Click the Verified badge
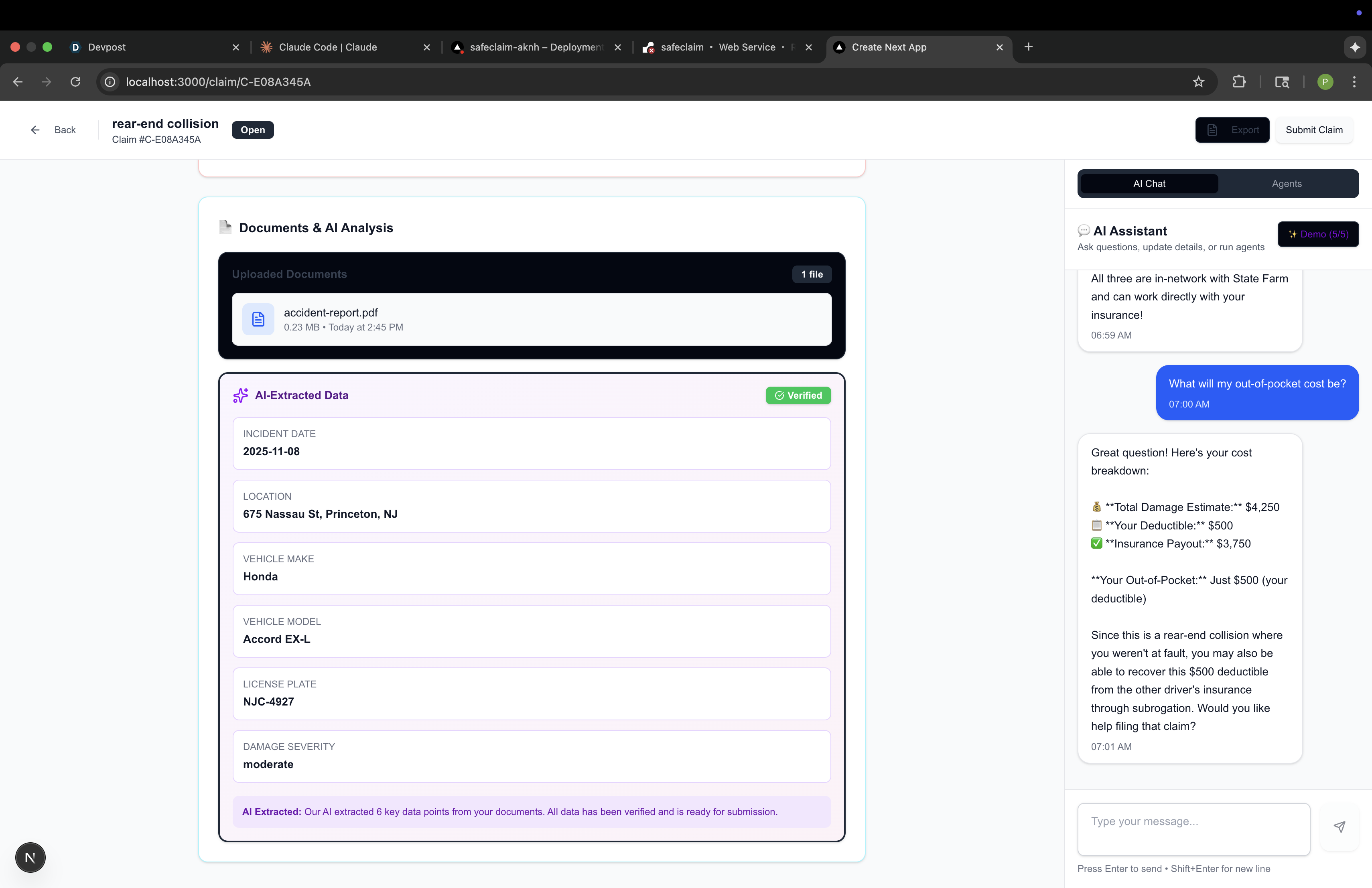Viewport: 1372px width, 888px height. pyautogui.click(x=798, y=395)
